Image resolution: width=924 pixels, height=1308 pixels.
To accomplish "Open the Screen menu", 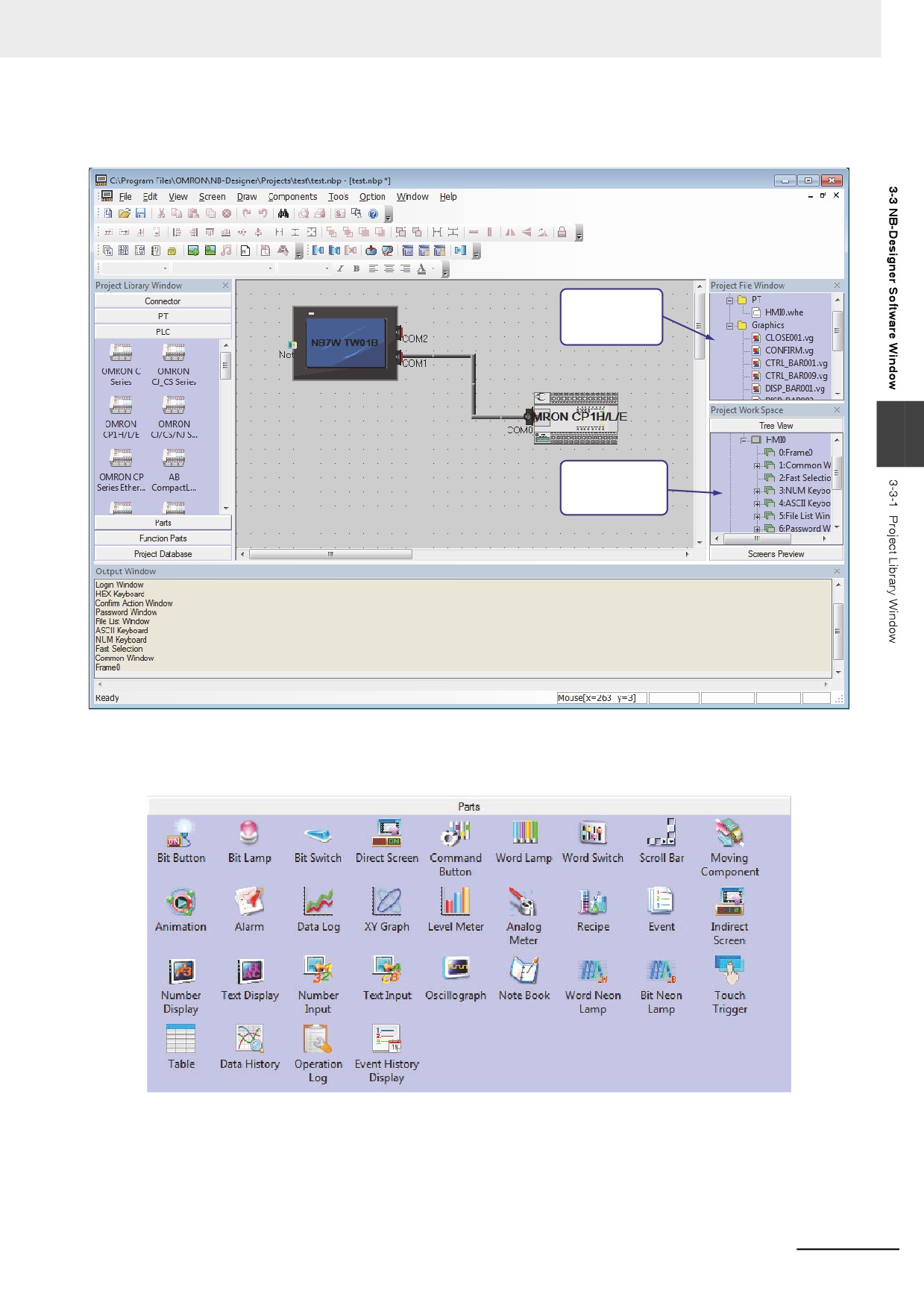I will click(x=212, y=197).
